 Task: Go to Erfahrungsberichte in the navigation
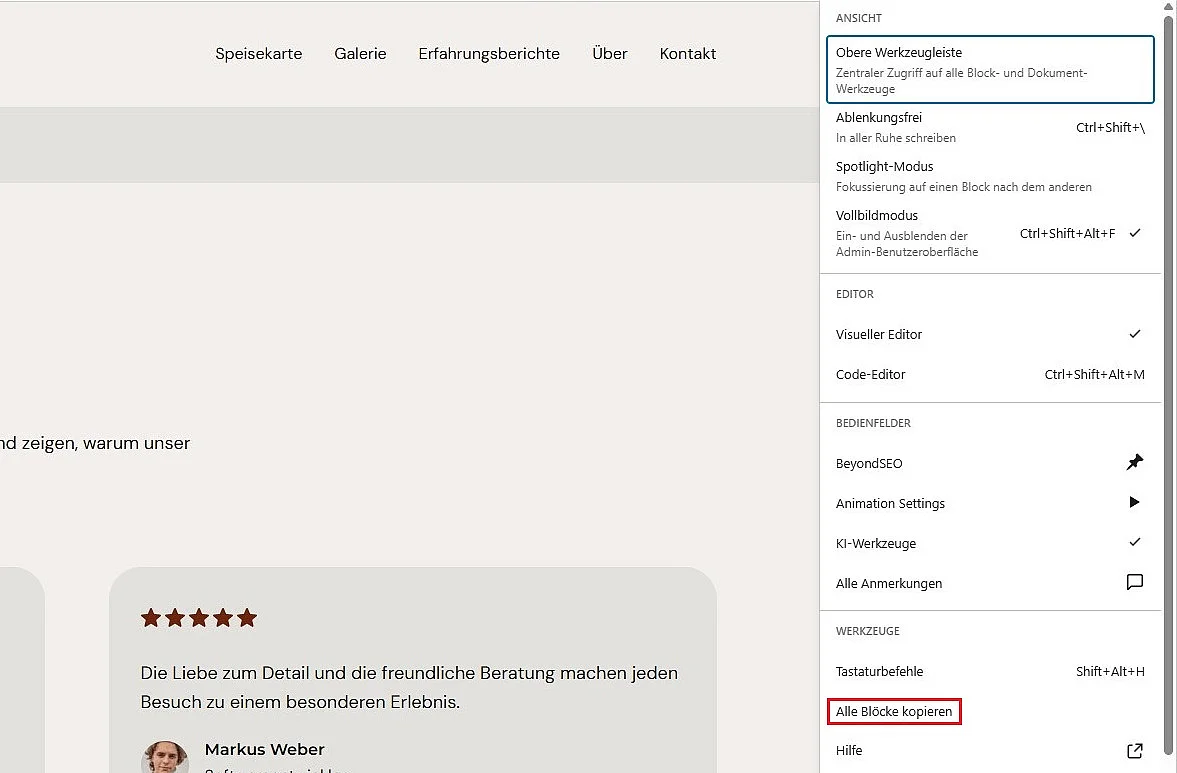tap(489, 54)
